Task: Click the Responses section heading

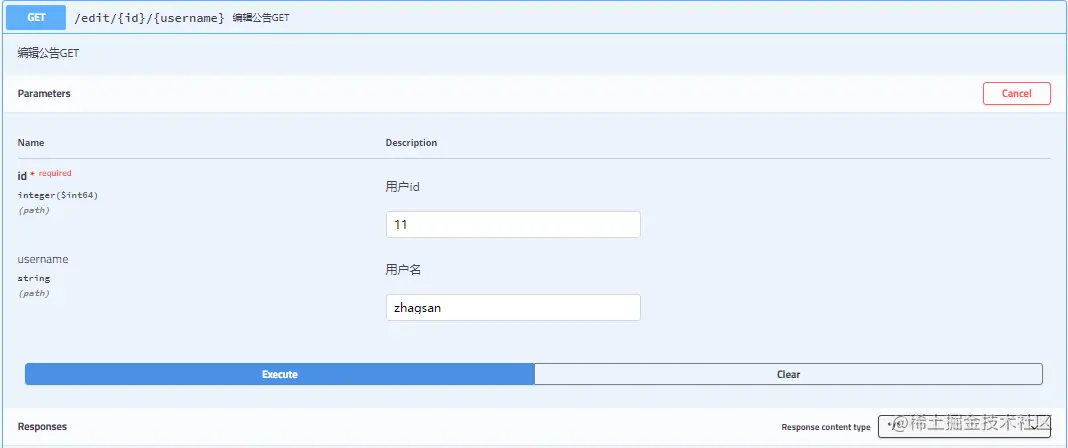Action: [x=42, y=427]
